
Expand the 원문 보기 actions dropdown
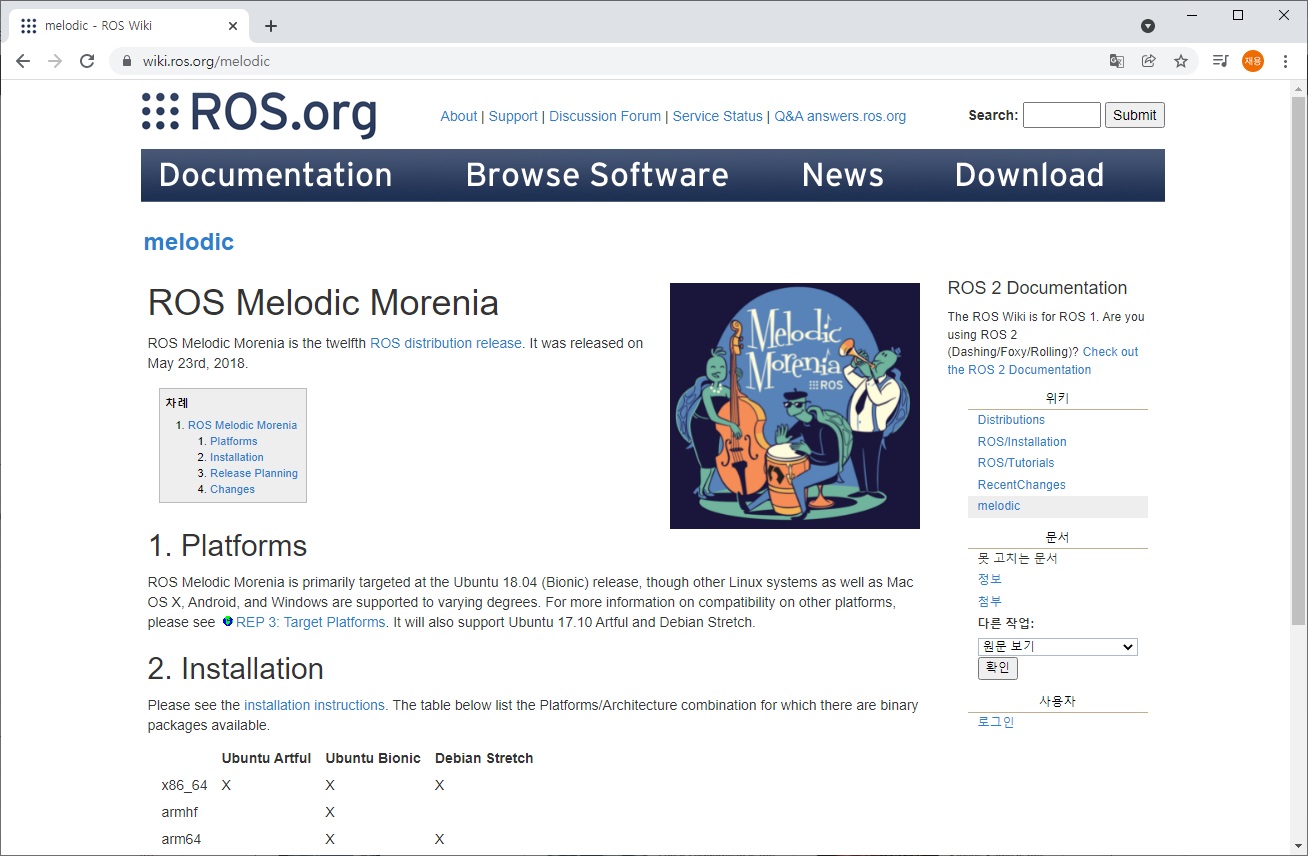click(x=1058, y=647)
